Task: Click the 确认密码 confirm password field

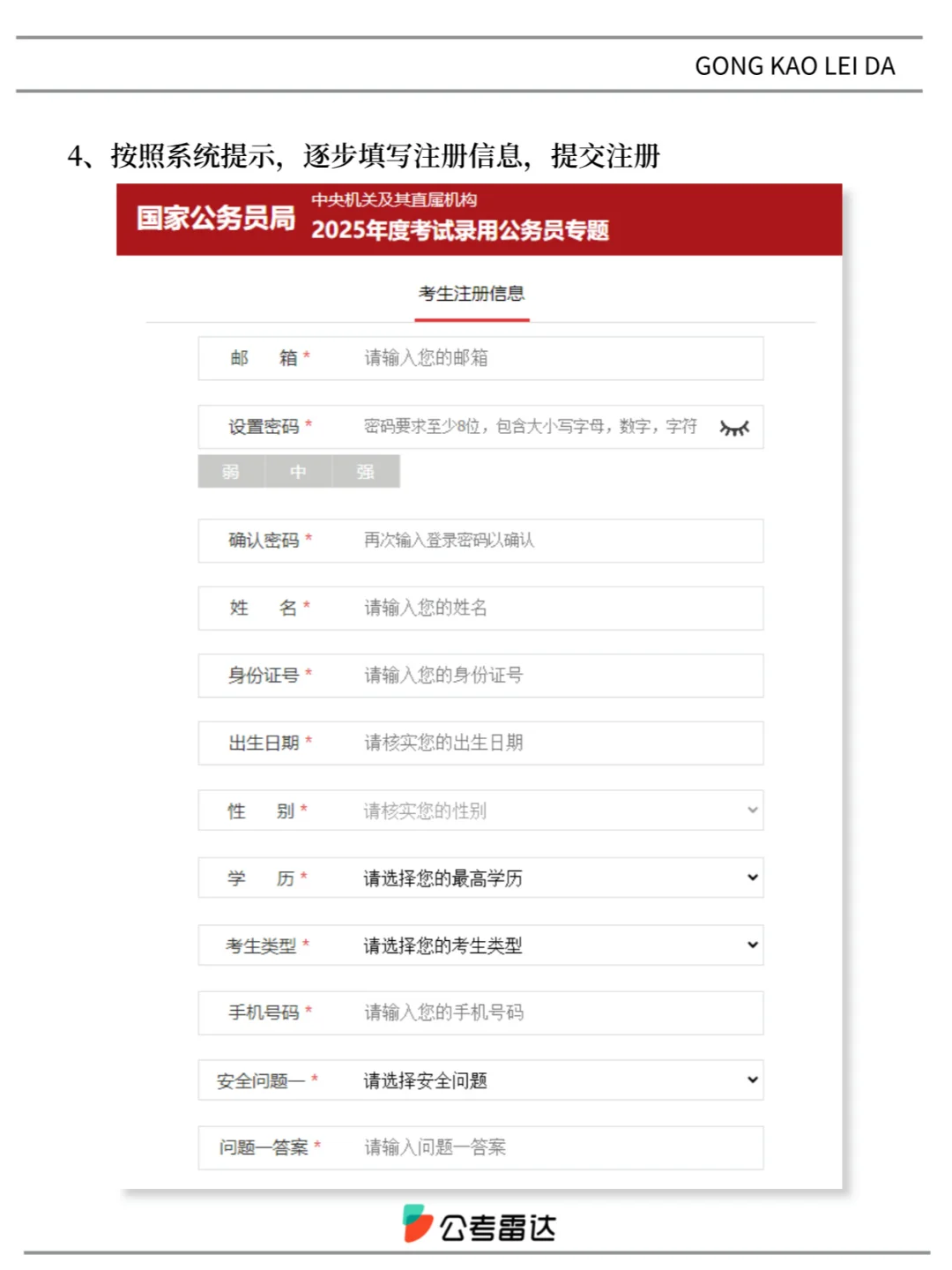Action: 480,541
